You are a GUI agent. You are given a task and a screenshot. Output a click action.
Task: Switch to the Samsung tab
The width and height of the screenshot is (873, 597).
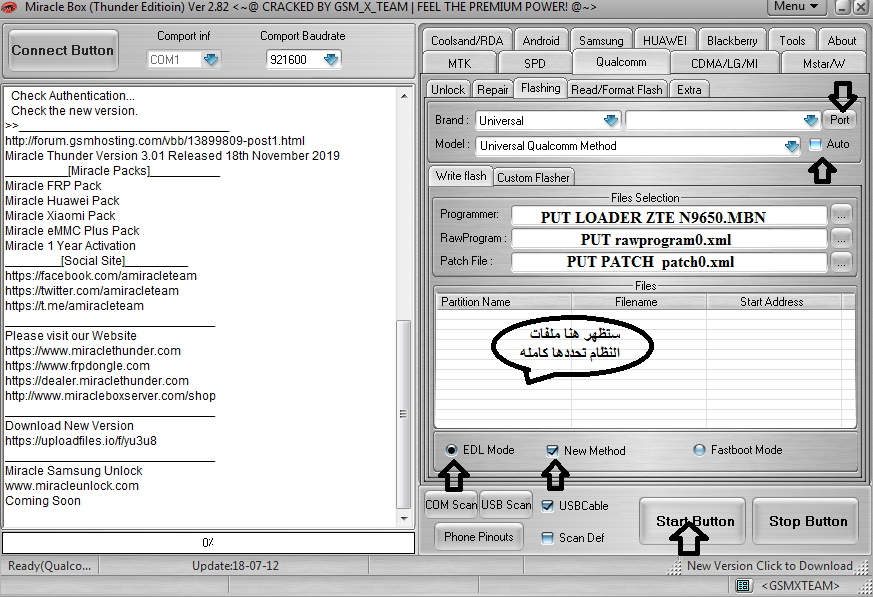point(601,41)
